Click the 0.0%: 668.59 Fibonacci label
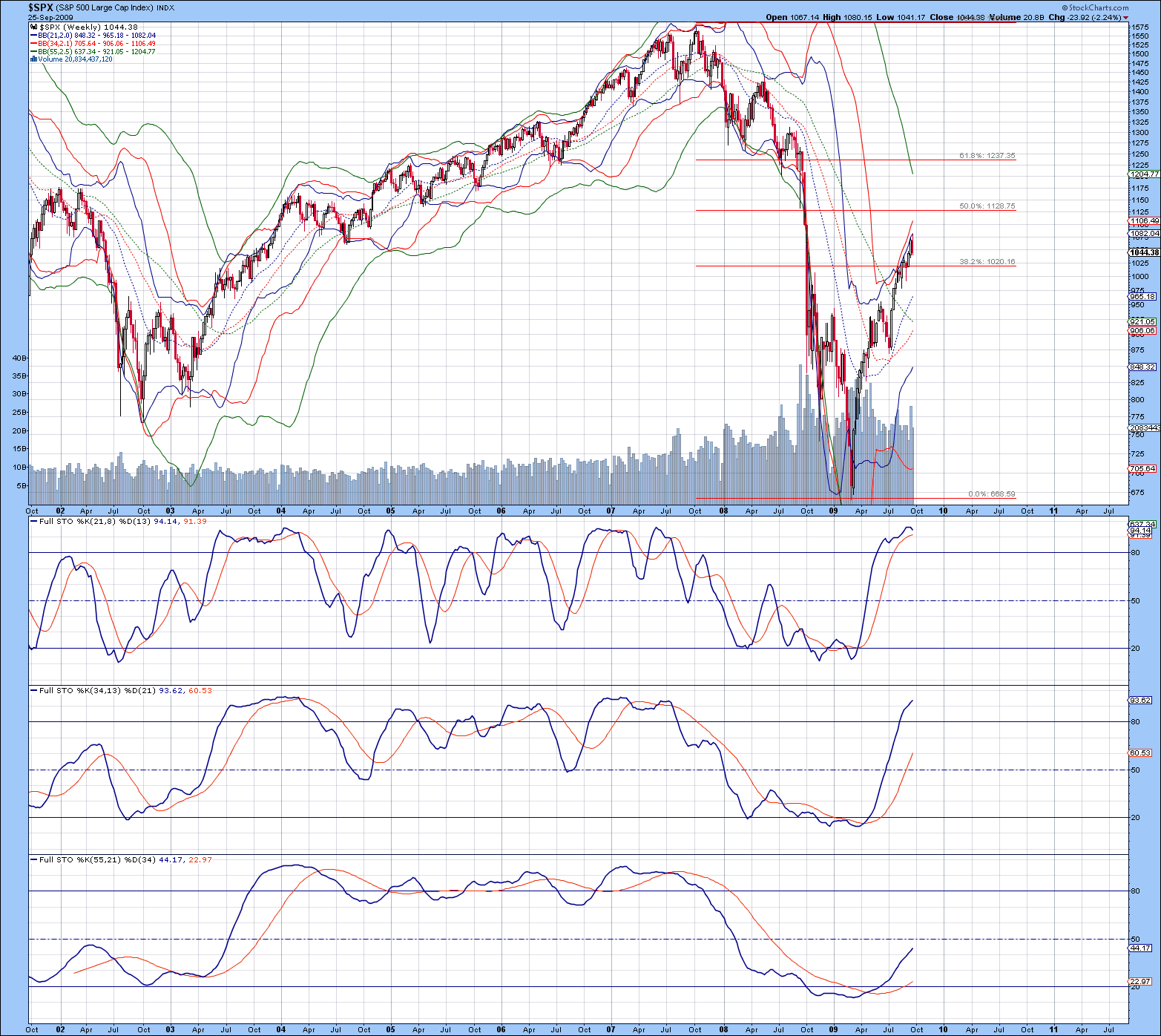 pos(991,494)
